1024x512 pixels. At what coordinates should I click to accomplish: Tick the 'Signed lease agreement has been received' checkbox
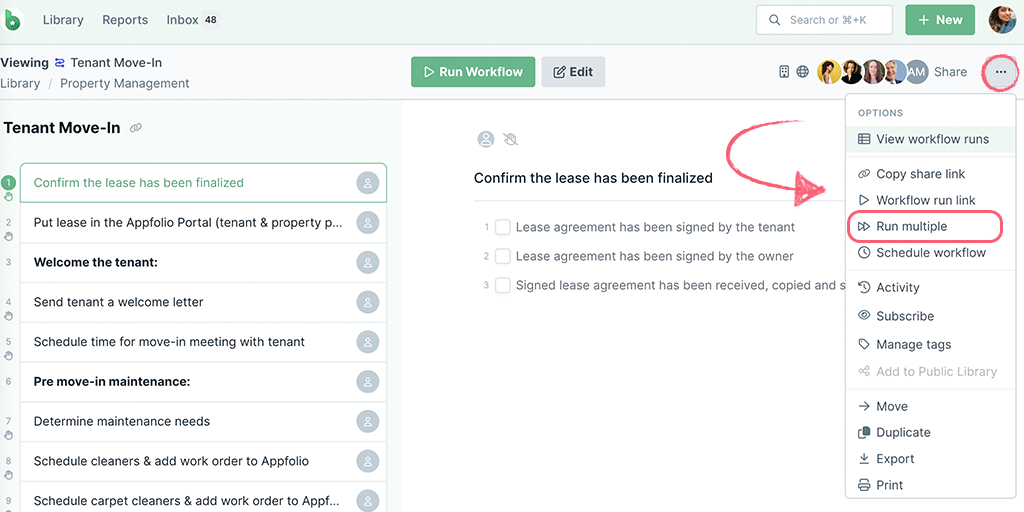[502, 285]
